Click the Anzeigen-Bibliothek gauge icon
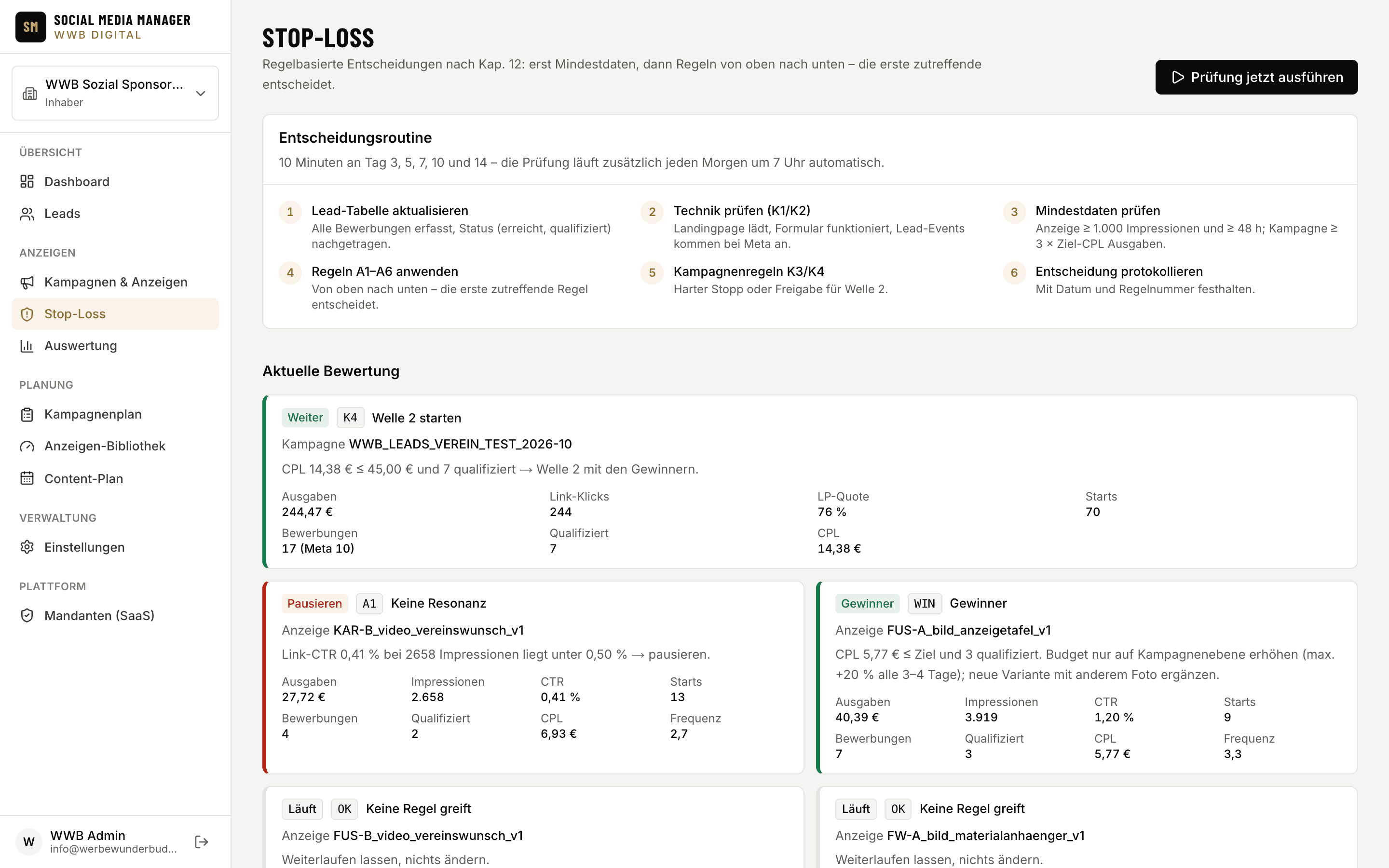Image resolution: width=1389 pixels, height=868 pixels. point(27,446)
